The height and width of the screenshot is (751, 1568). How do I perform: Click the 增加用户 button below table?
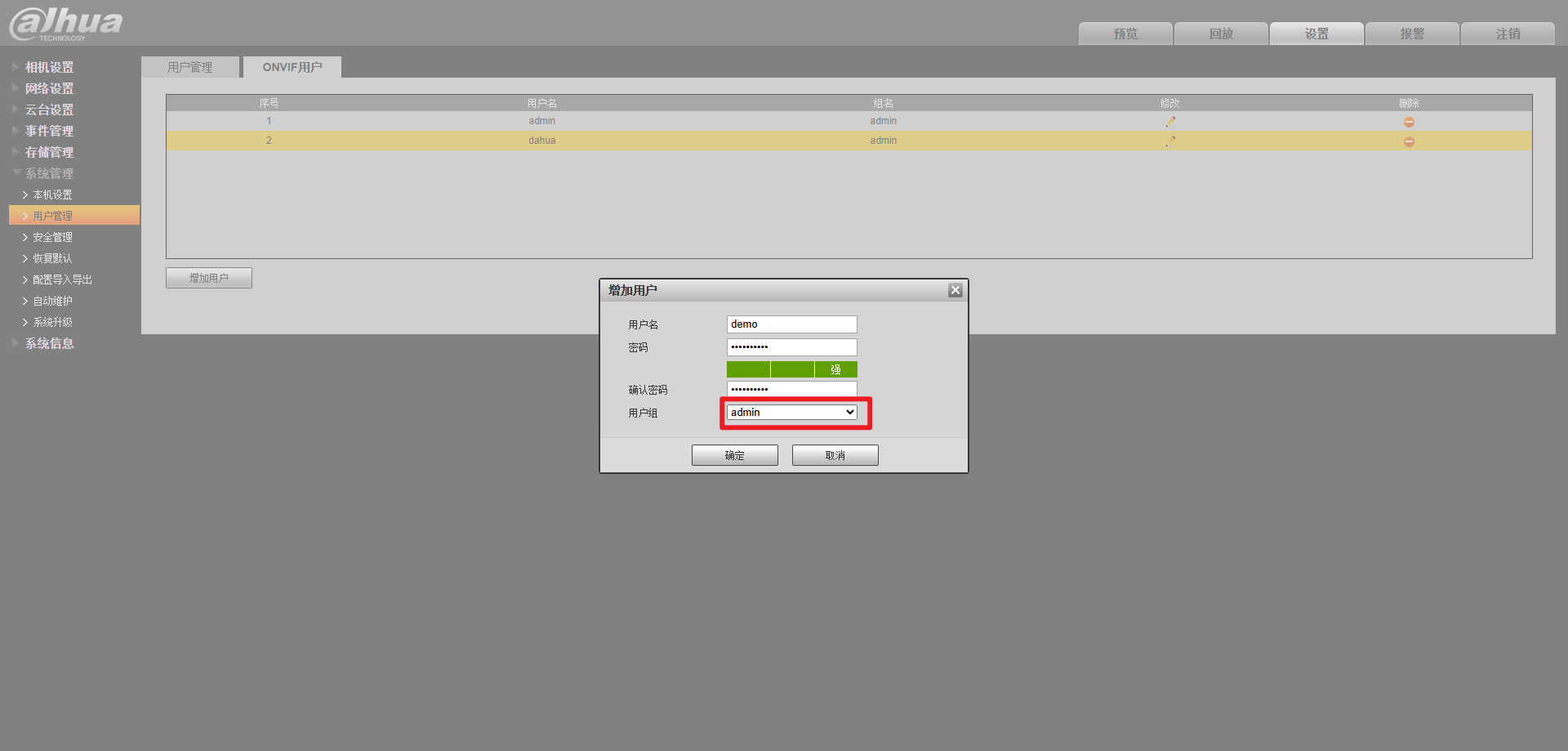tap(208, 278)
